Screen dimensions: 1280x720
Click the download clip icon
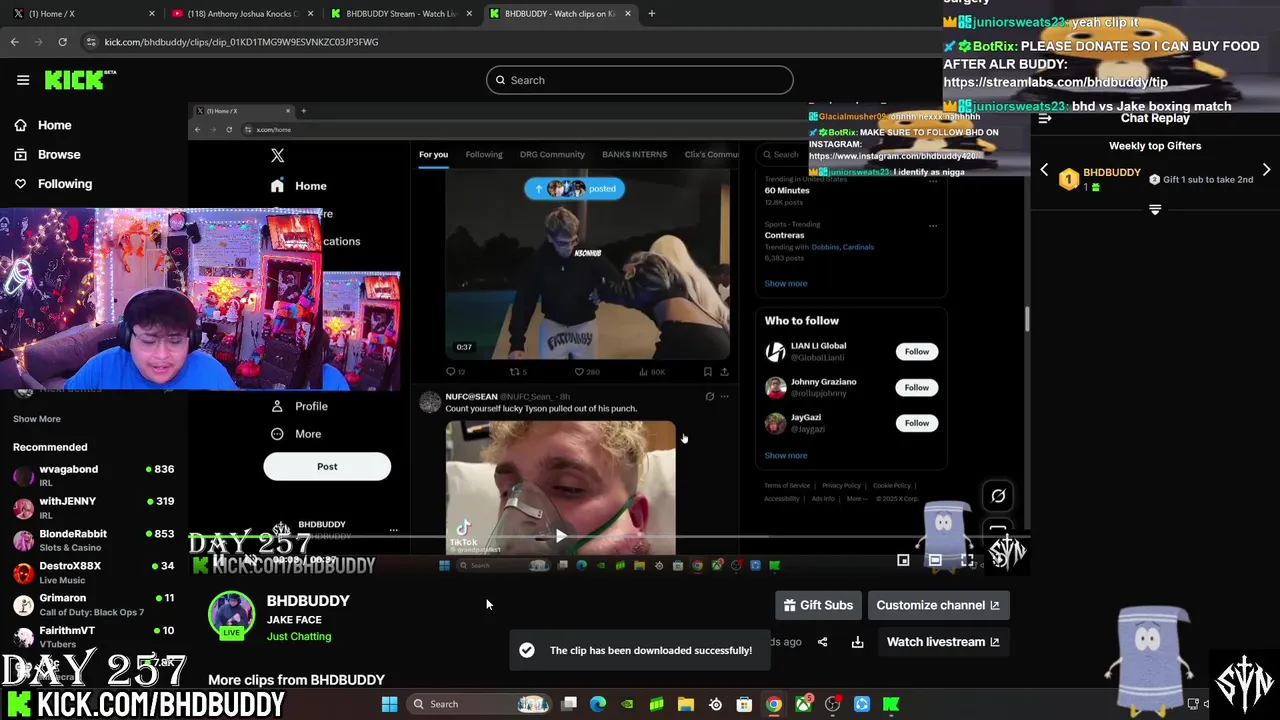click(857, 642)
